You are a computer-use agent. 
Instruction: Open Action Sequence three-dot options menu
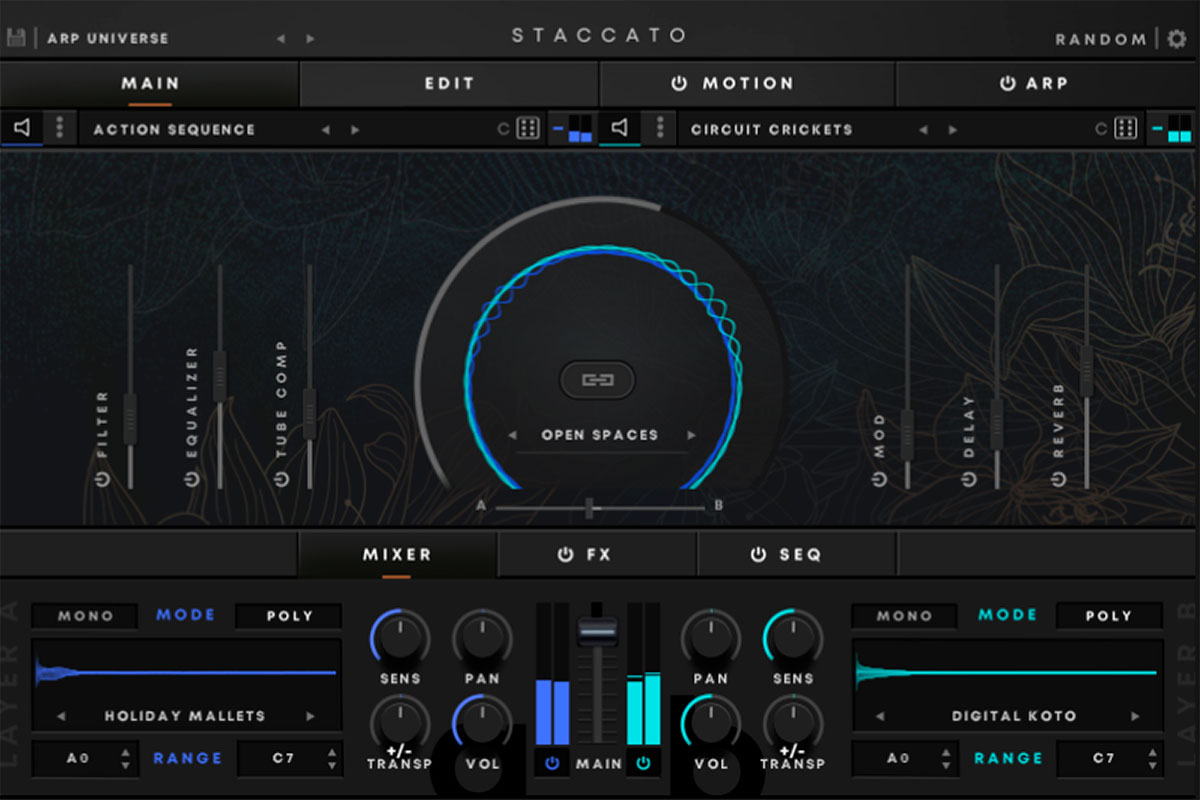click(x=60, y=128)
